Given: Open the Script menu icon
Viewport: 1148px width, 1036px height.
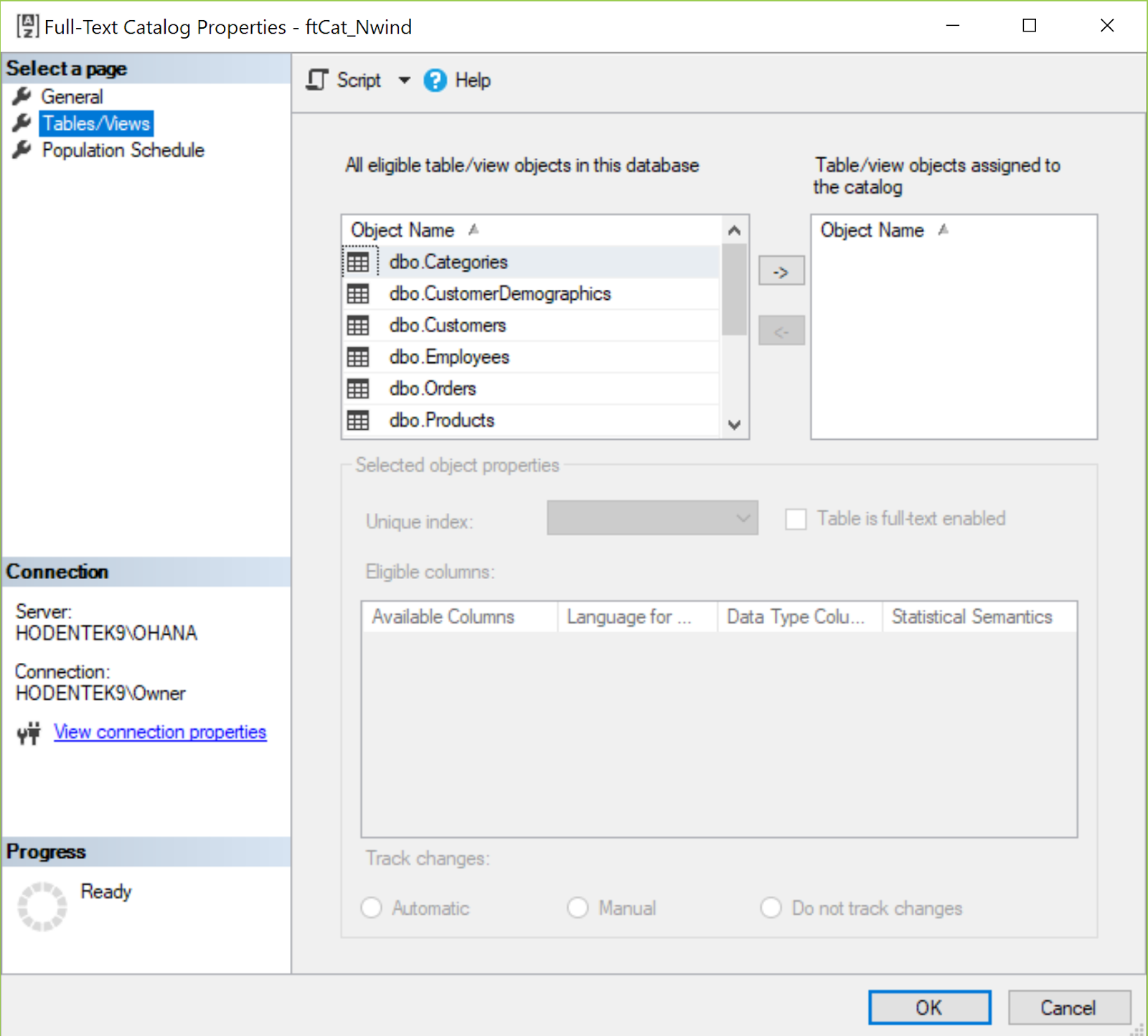Looking at the screenshot, I should 316,80.
